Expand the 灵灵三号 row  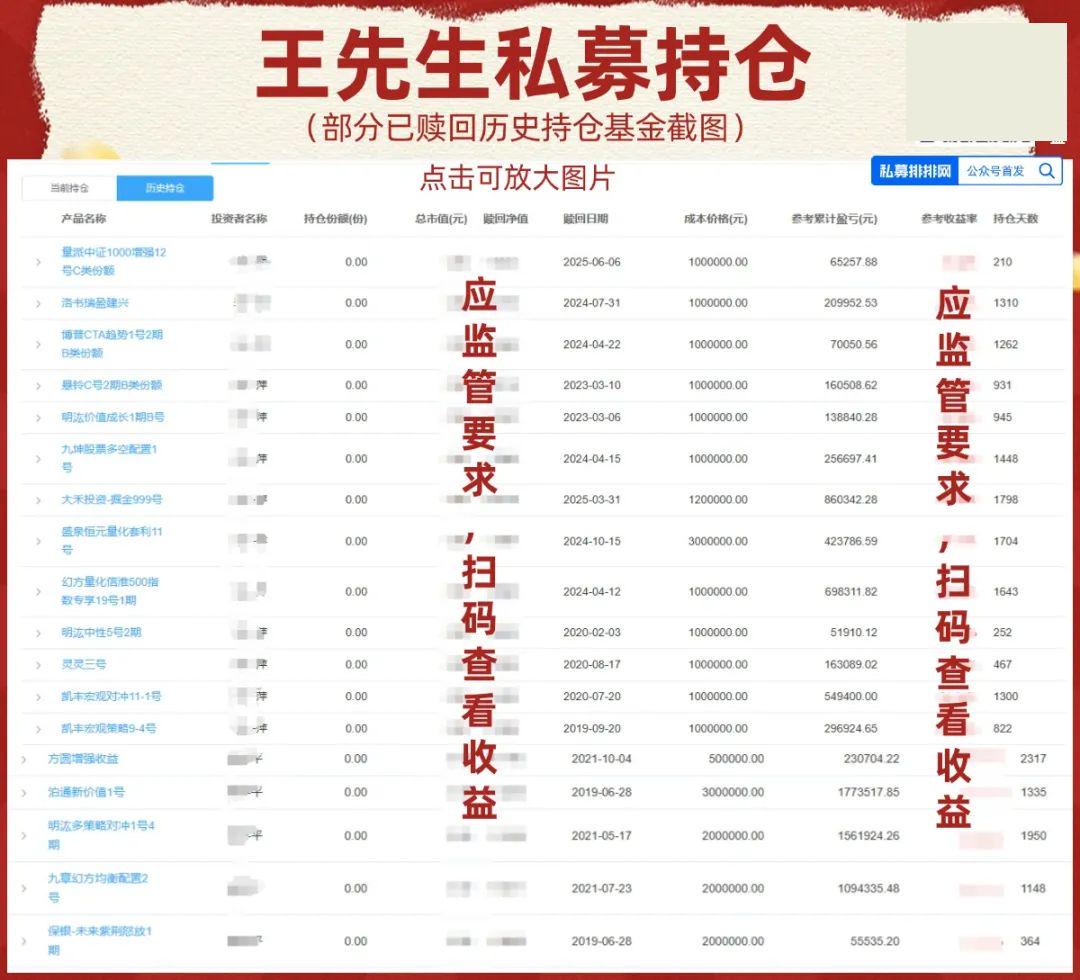(x=39, y=665)
